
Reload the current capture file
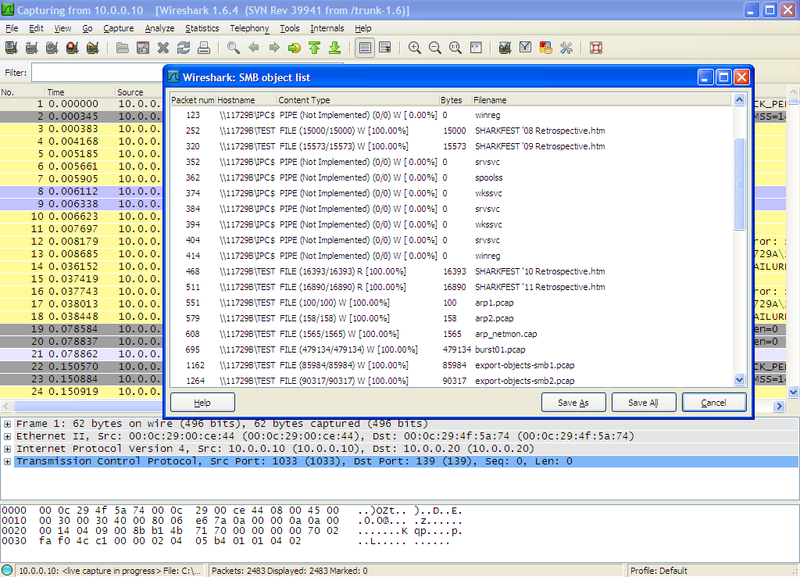click(184, 48)
